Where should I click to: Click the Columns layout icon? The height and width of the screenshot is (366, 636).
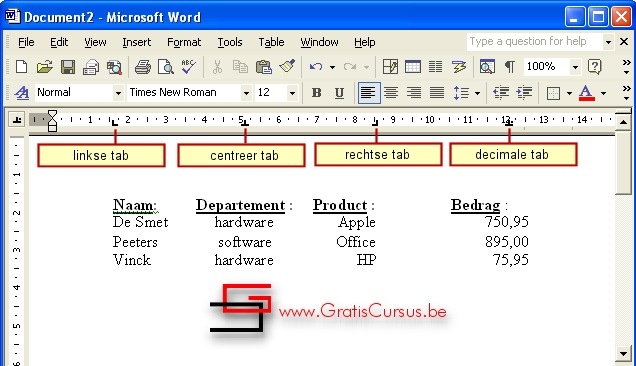coord(436,67)
